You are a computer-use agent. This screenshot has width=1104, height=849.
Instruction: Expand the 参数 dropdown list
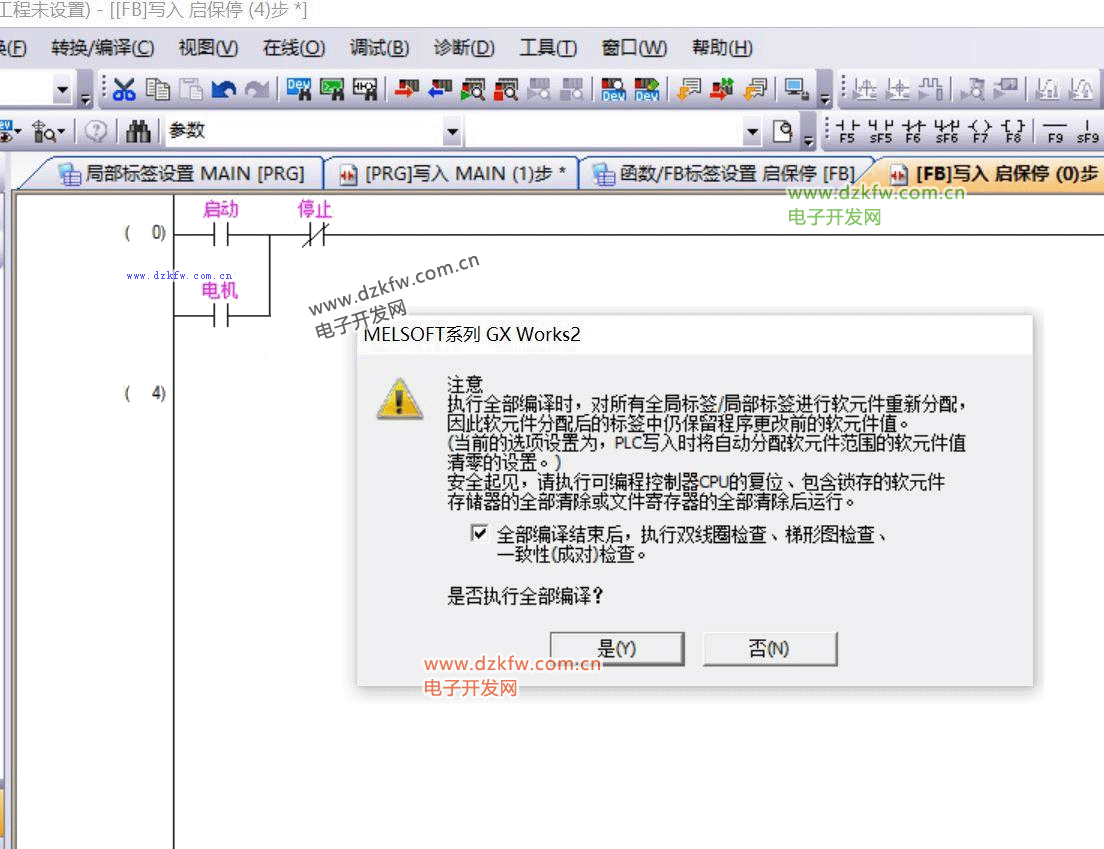tap(452, 131)
